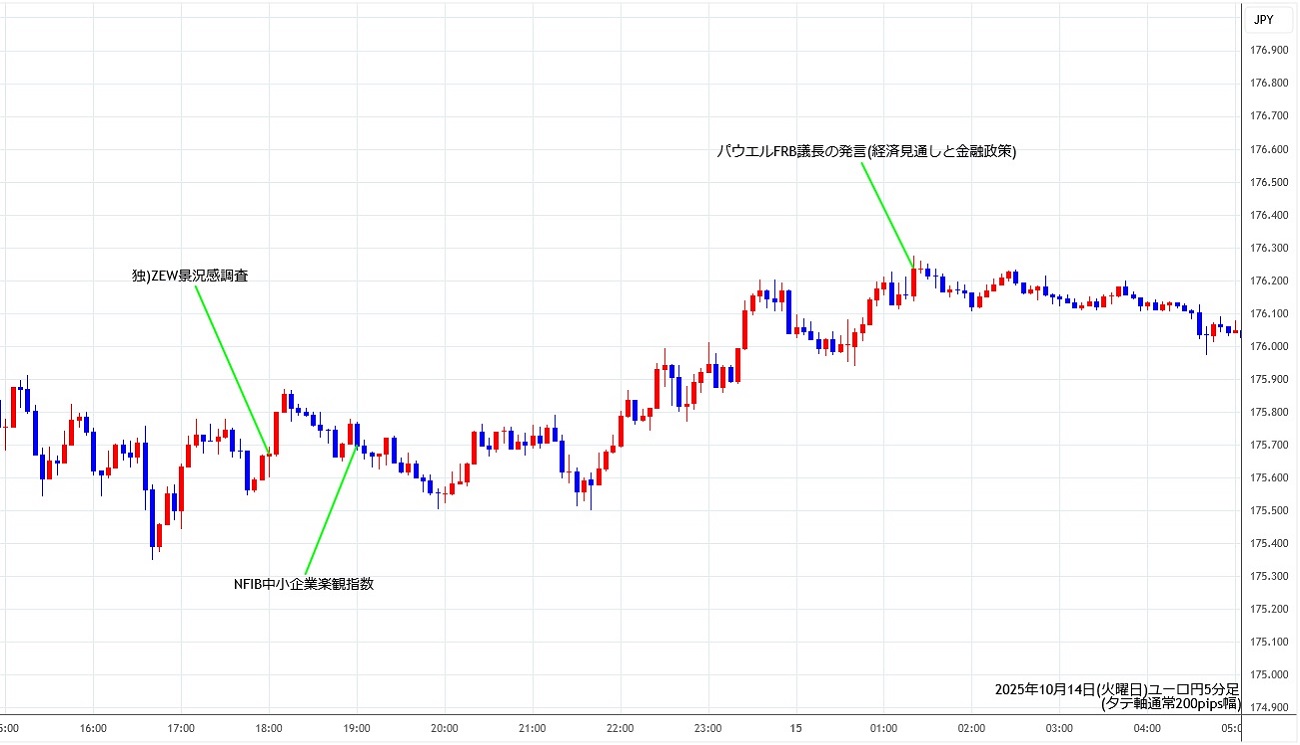Select the パウエルFRB議長の発言 annotation label
The width and height of the screenshot is (1300, 745).
[866, 151]
